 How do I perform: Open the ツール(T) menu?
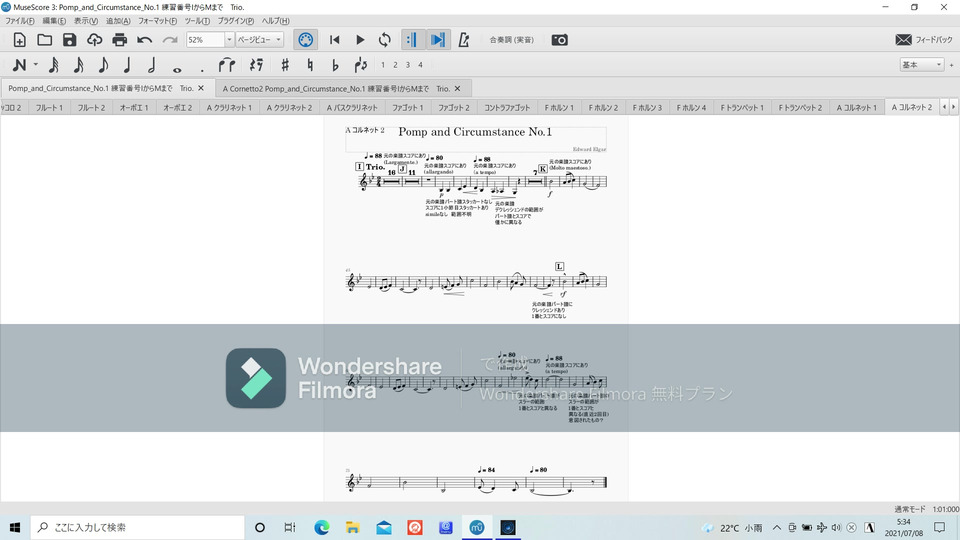pyautogui.click(x=197, y=21)
